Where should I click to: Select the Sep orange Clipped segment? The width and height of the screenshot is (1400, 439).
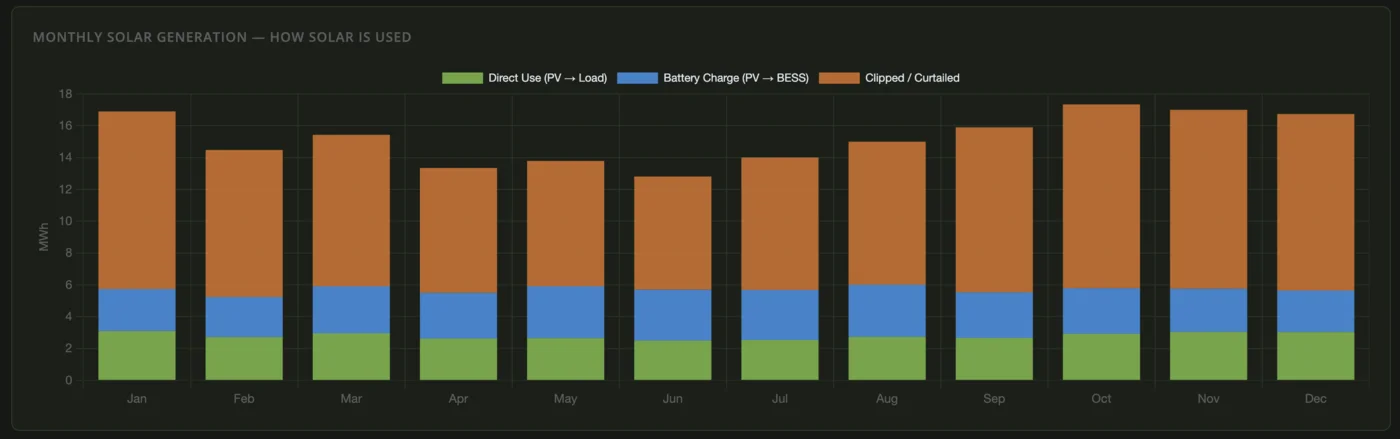click(x=994, y=210)
